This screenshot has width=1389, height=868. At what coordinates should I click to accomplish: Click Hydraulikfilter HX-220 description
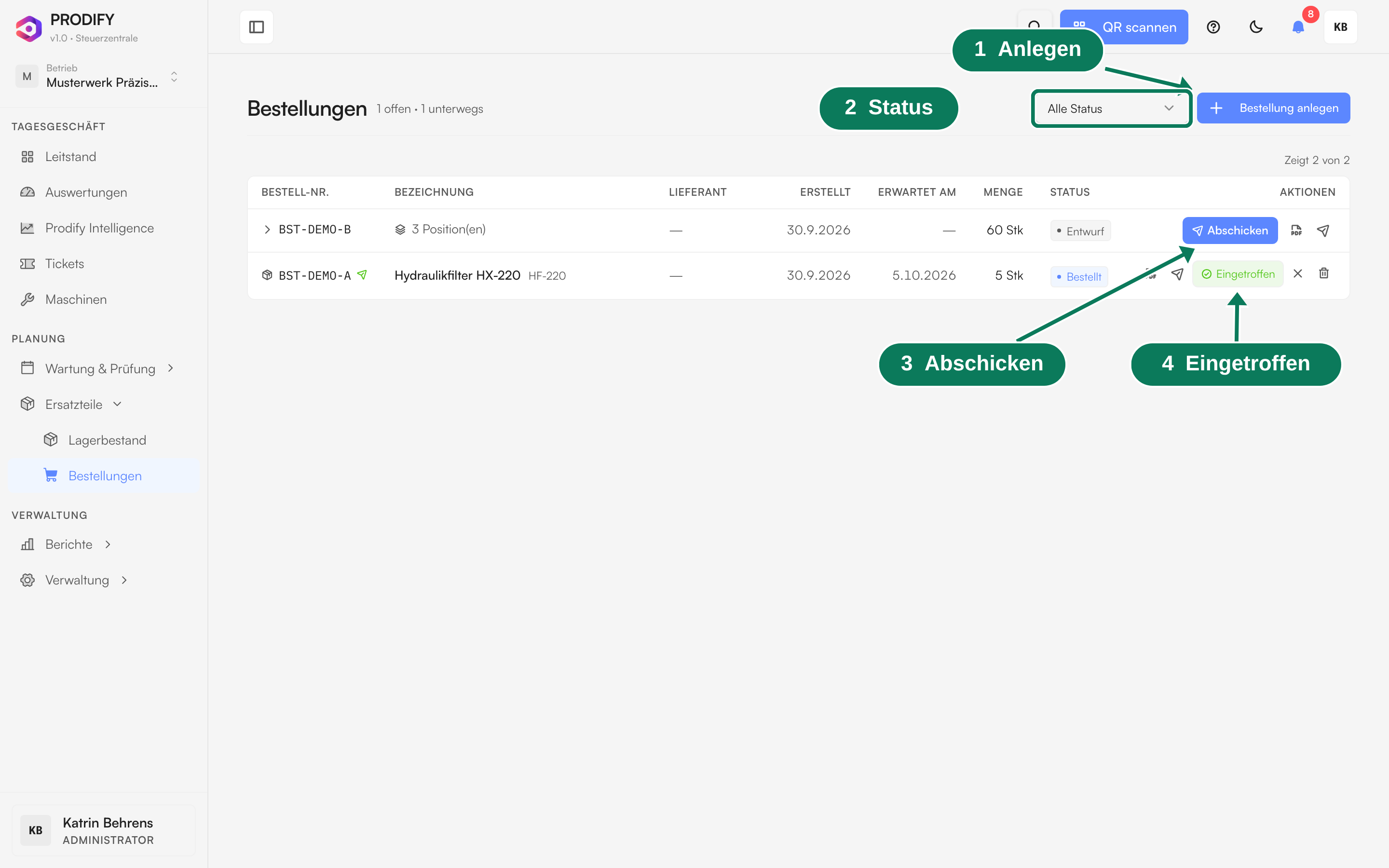[457, 275]
